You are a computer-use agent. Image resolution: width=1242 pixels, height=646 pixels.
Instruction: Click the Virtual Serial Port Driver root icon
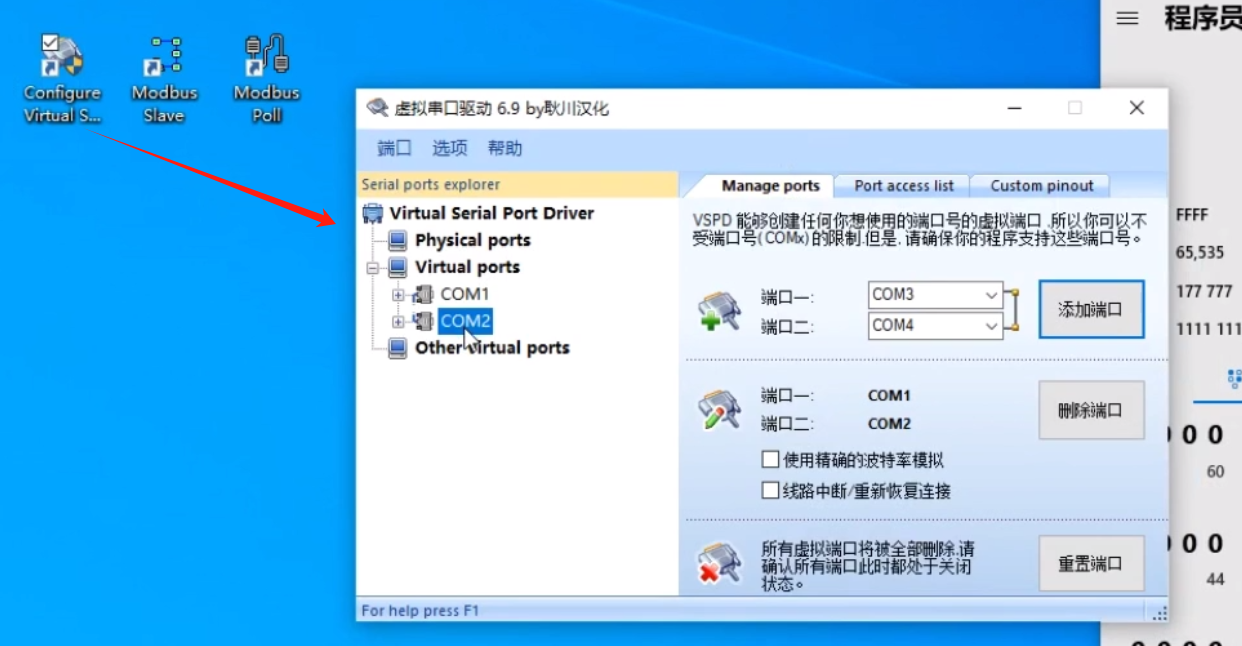coord(373,213)
